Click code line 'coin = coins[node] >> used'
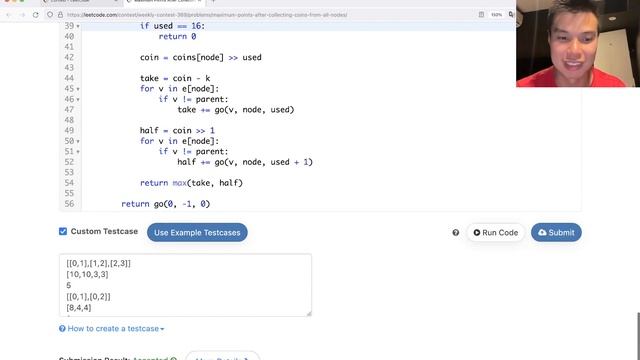Screen dimensions: 640x360 click(201, 57)
